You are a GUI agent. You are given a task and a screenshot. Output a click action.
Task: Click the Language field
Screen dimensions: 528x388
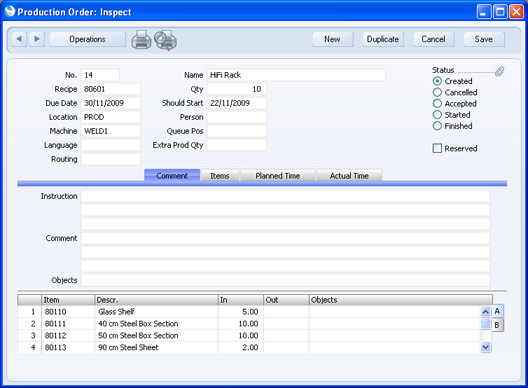pos(110,145)
